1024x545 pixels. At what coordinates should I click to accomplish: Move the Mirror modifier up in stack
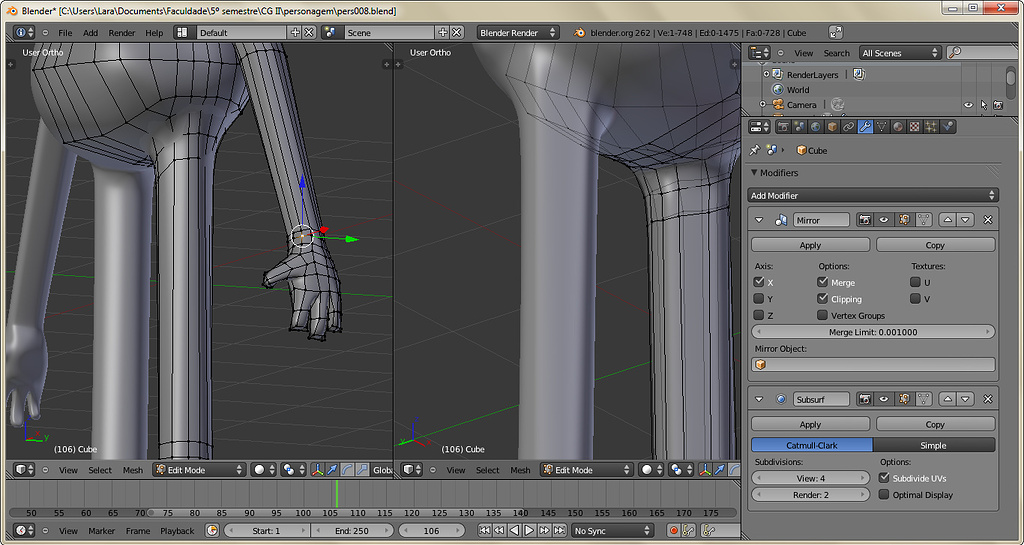click(x=947, y=220)
